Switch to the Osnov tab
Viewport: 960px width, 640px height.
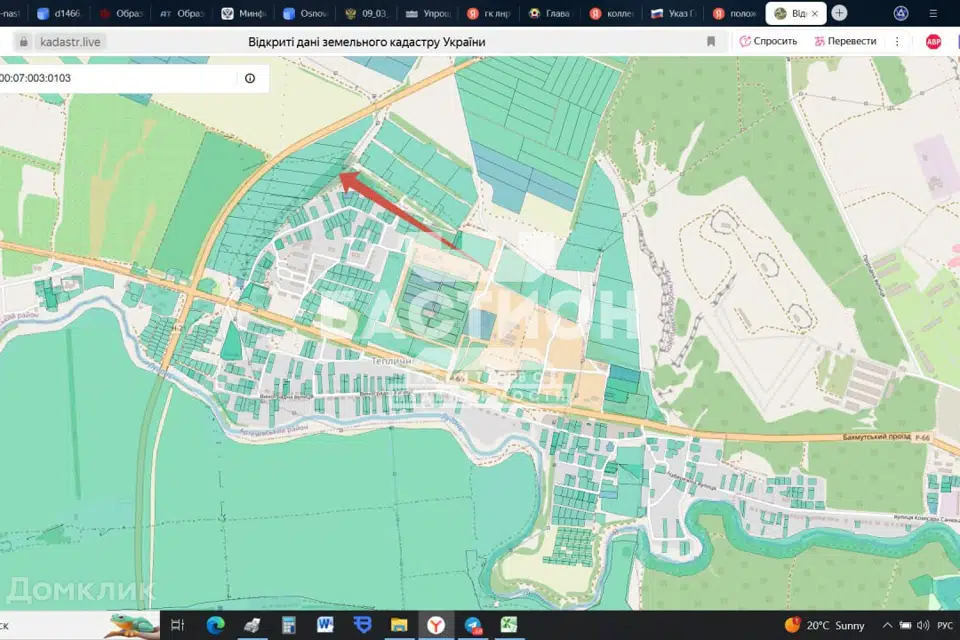[x=304, y=13]
